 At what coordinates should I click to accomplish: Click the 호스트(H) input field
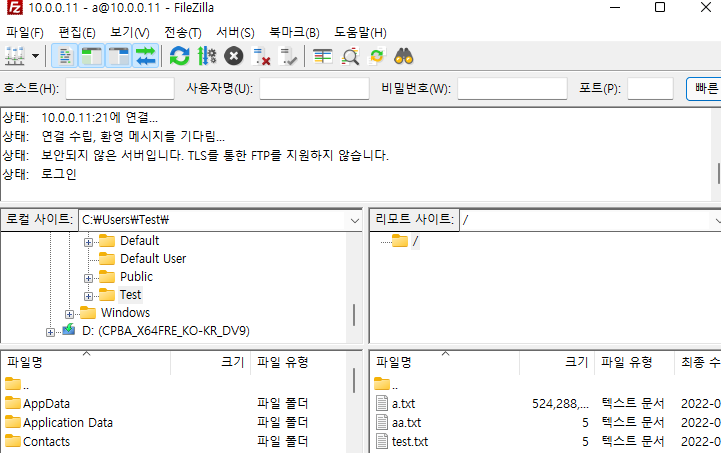pos(120,88)
